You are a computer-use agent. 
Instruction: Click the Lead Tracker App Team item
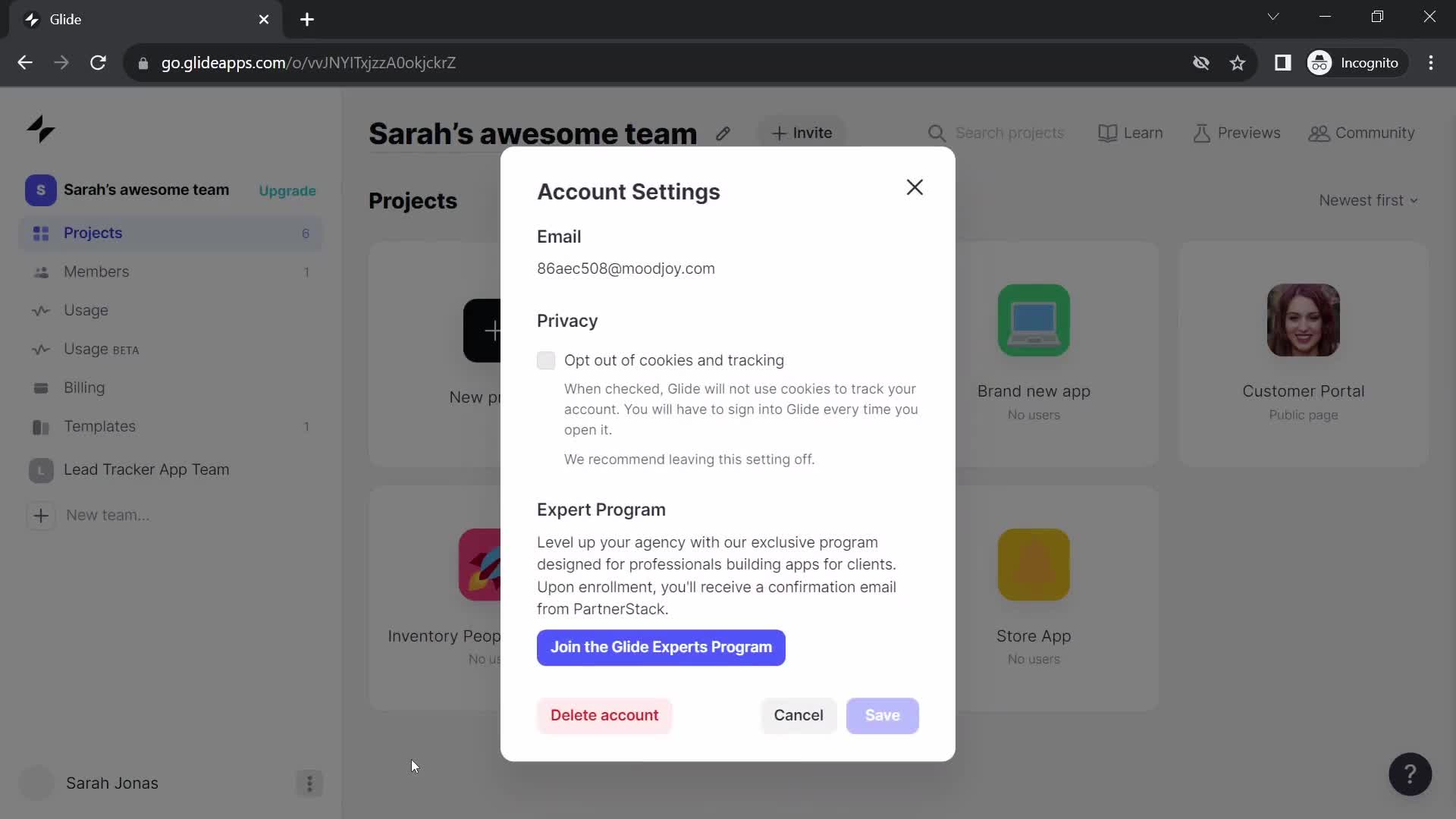click(147, 469)
